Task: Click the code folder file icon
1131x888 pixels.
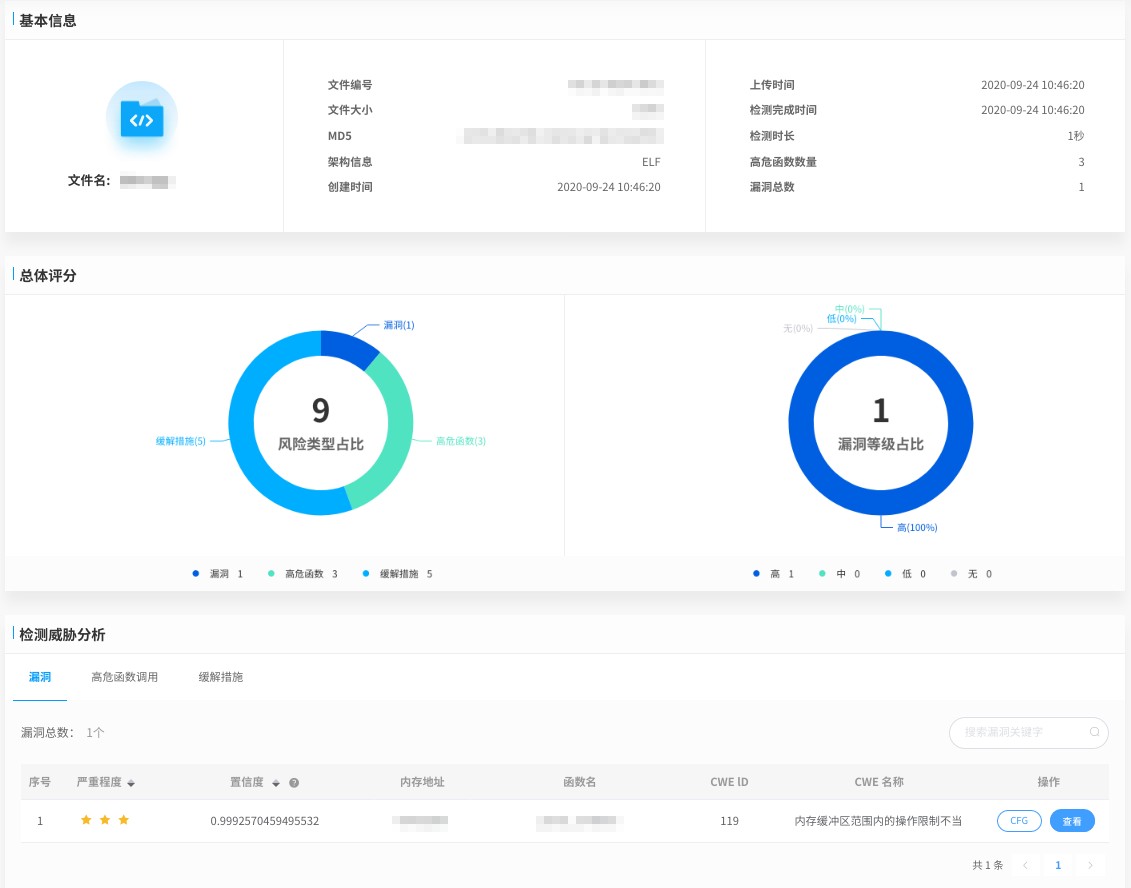Action: point(142,119)
